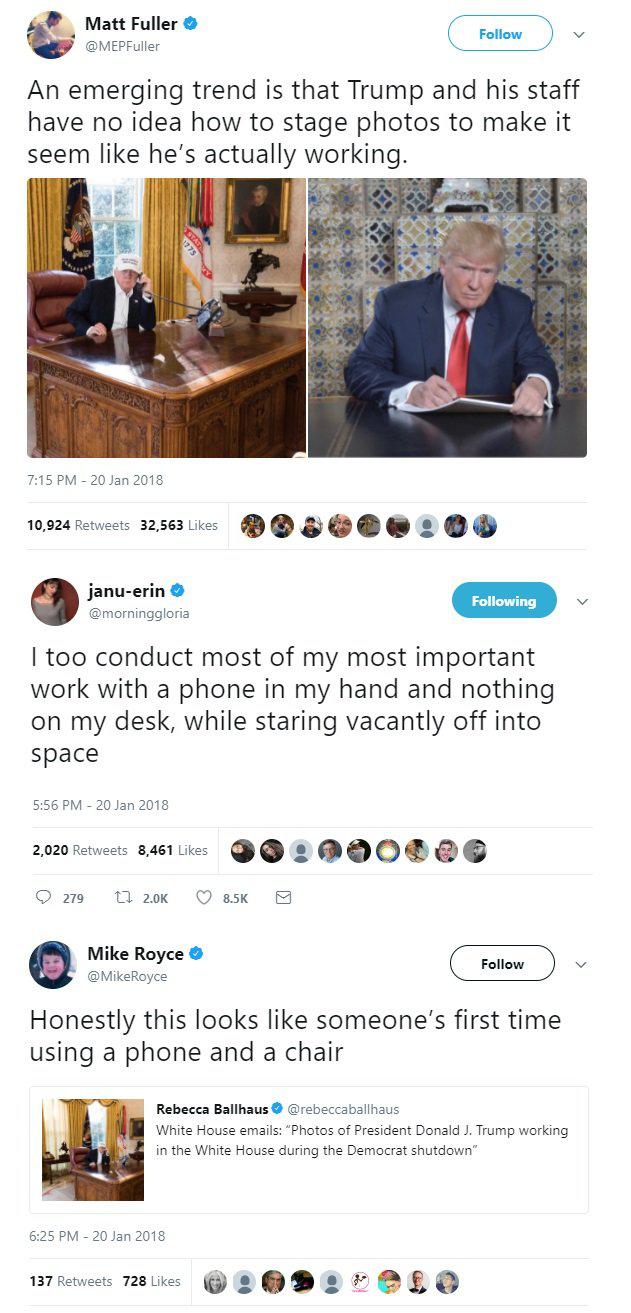The height and width of the screenshot is (1313, 631).
Task: Like janu-erin's tweet via the heart icon
Action: [x=204, y=898]
